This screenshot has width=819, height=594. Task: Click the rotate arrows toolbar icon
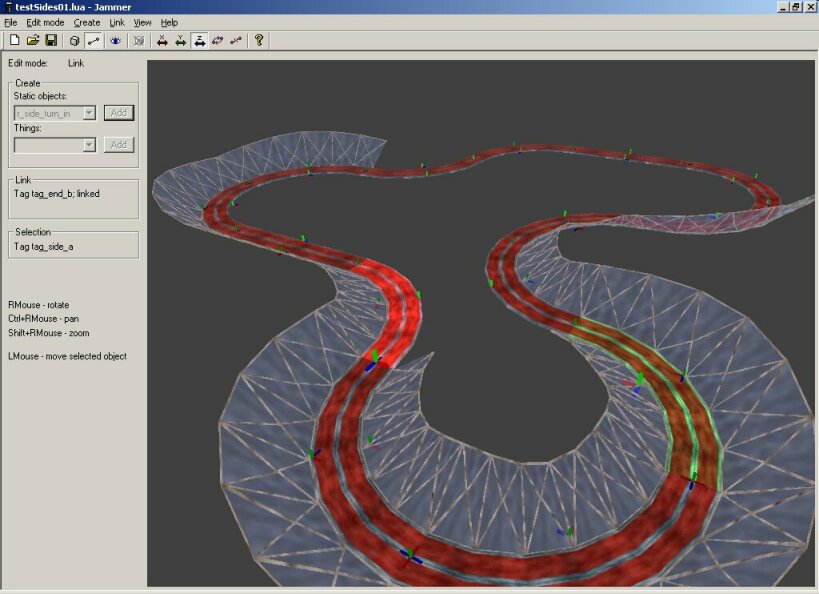tap(217, 41)
